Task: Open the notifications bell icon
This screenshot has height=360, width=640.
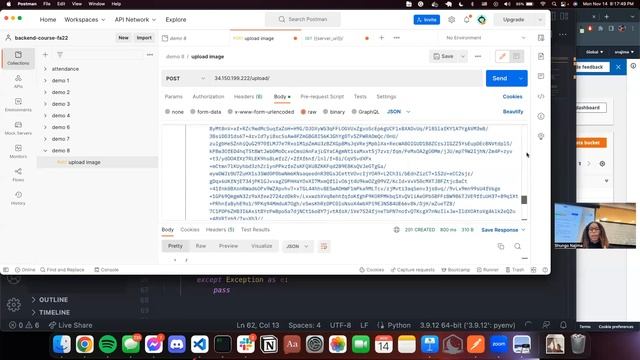Action: coord(467,20)
